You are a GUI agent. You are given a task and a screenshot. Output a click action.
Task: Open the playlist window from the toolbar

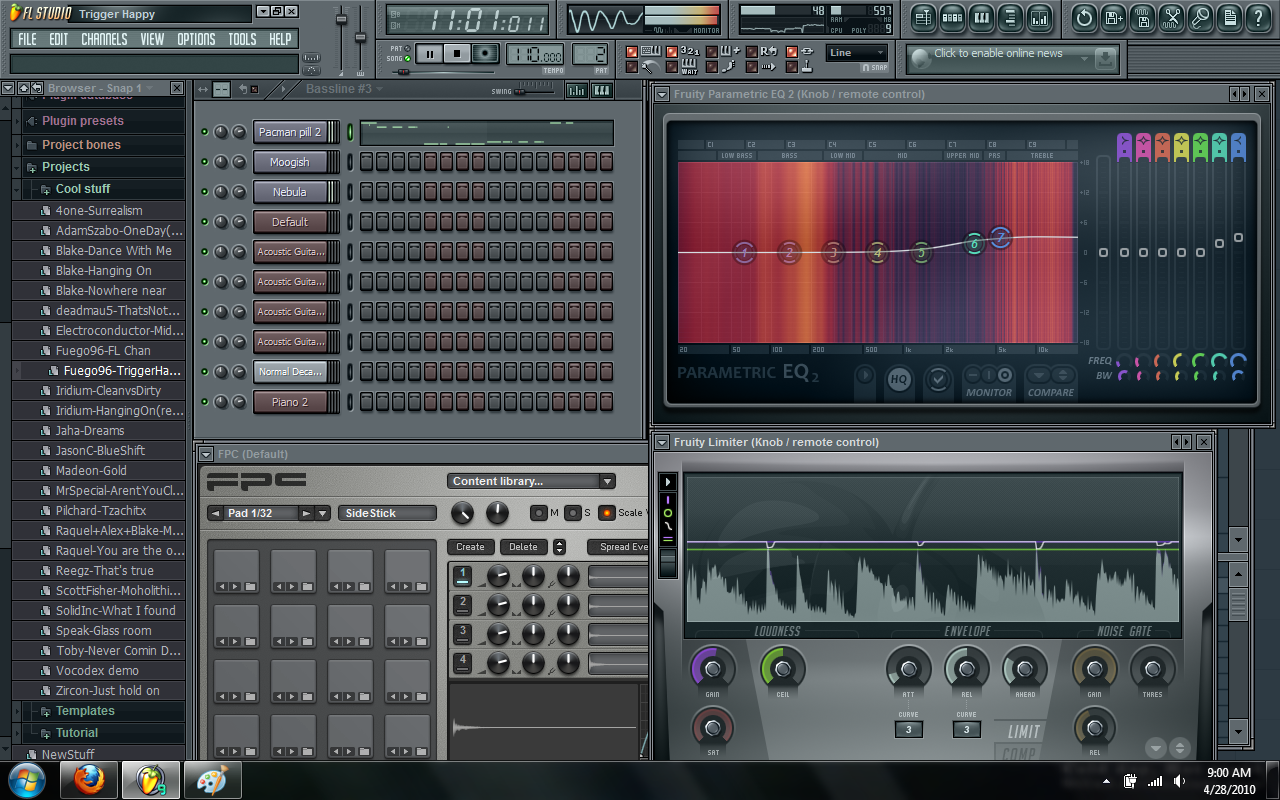(x=923, y=17)
